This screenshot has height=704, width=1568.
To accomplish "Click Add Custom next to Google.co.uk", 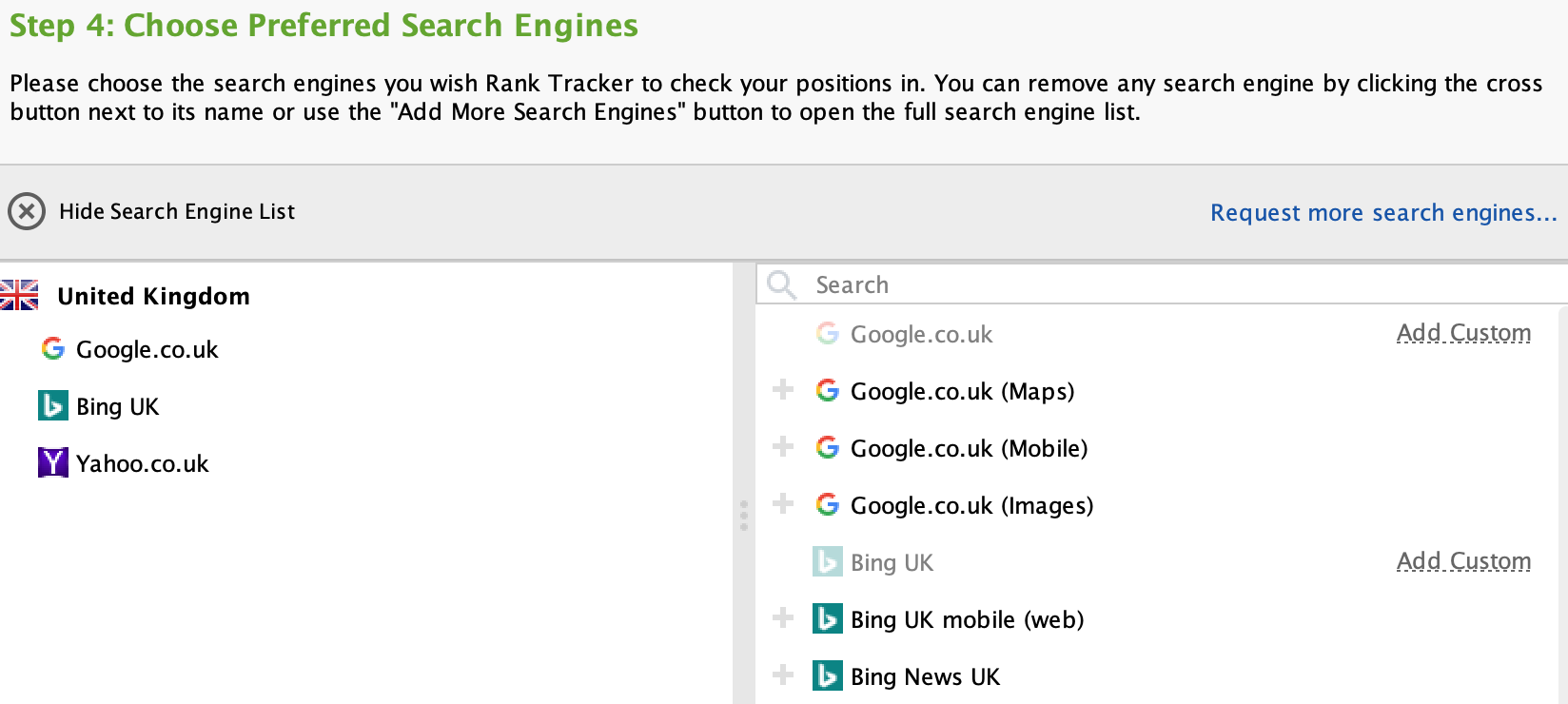I will pos(1463,333).
